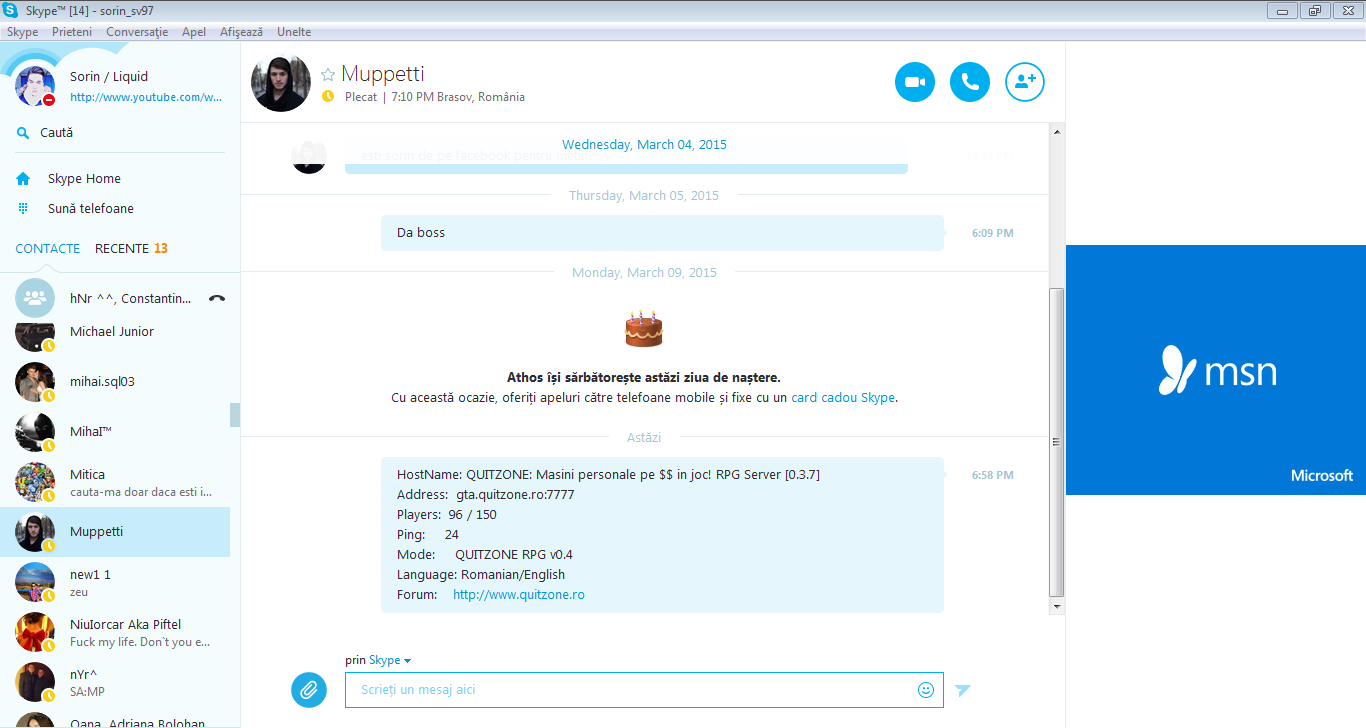Click the 6:58 PM message timestamp

click(x=993, y=476)
